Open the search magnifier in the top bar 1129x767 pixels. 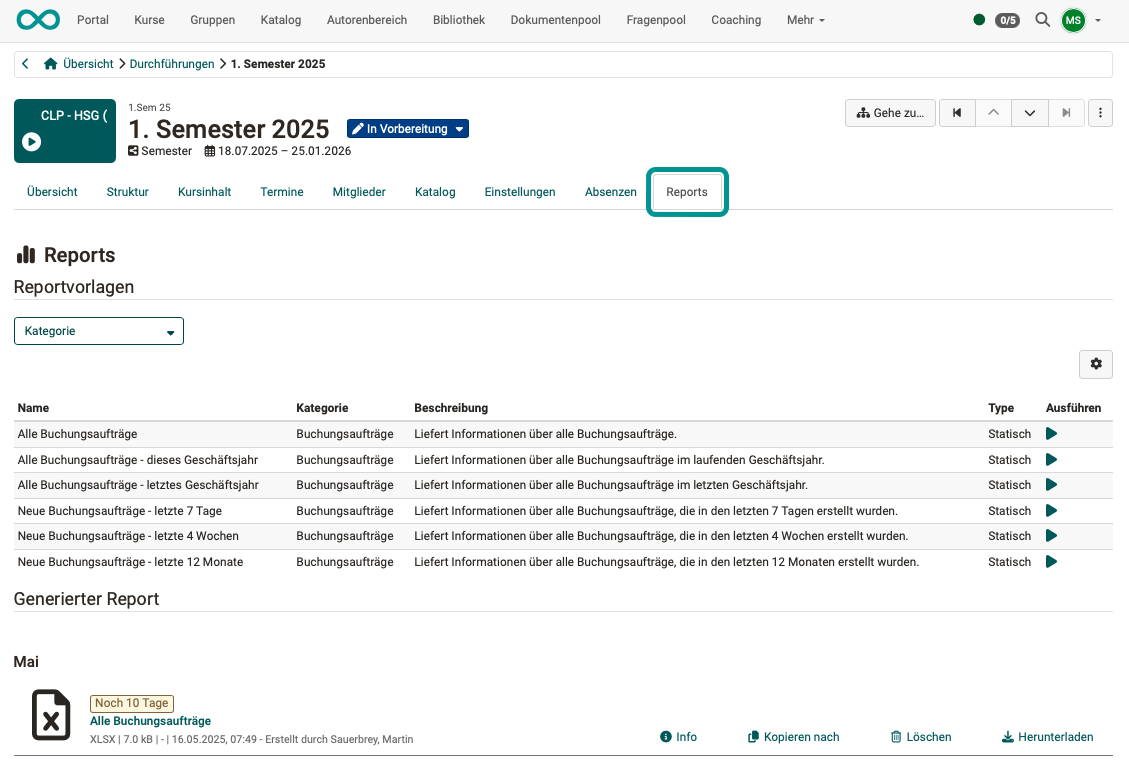click(1042, 19)
